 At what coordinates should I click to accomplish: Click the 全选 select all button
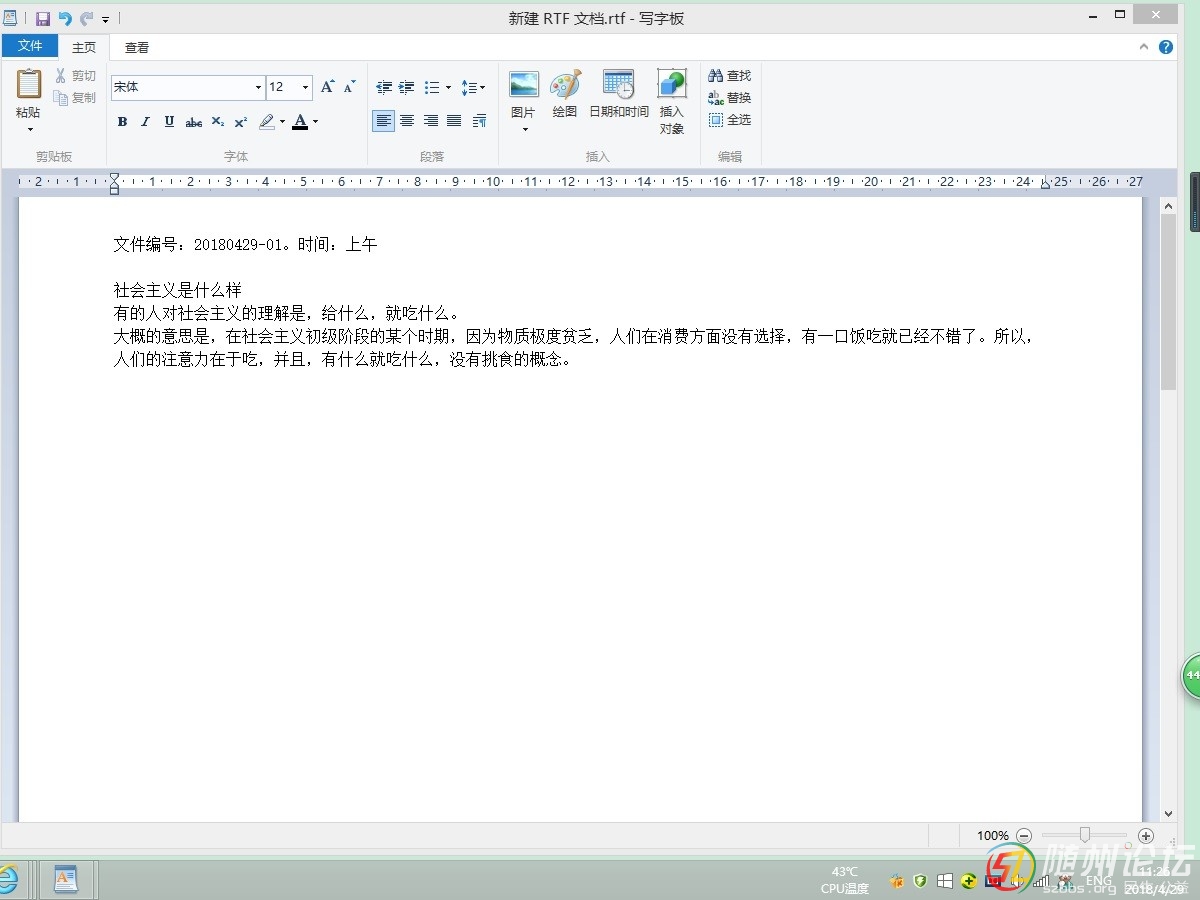(729, 120)
